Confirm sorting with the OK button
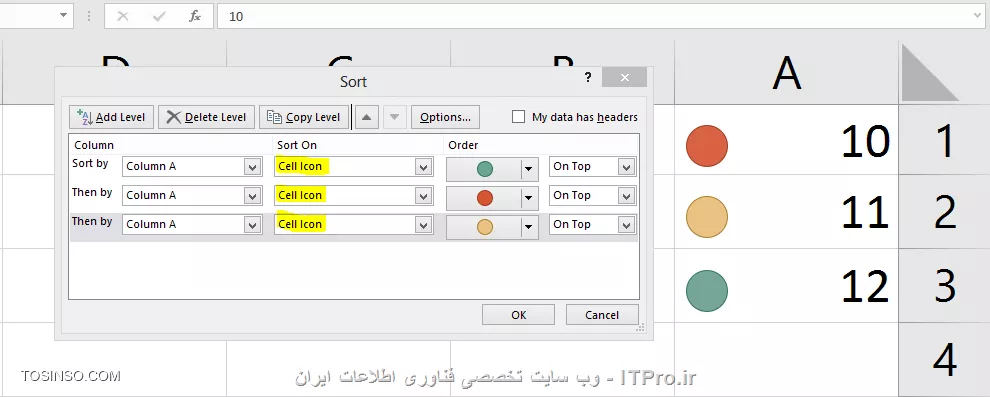The width and height of the screenshot is (990, 397). tap(518, 315)
